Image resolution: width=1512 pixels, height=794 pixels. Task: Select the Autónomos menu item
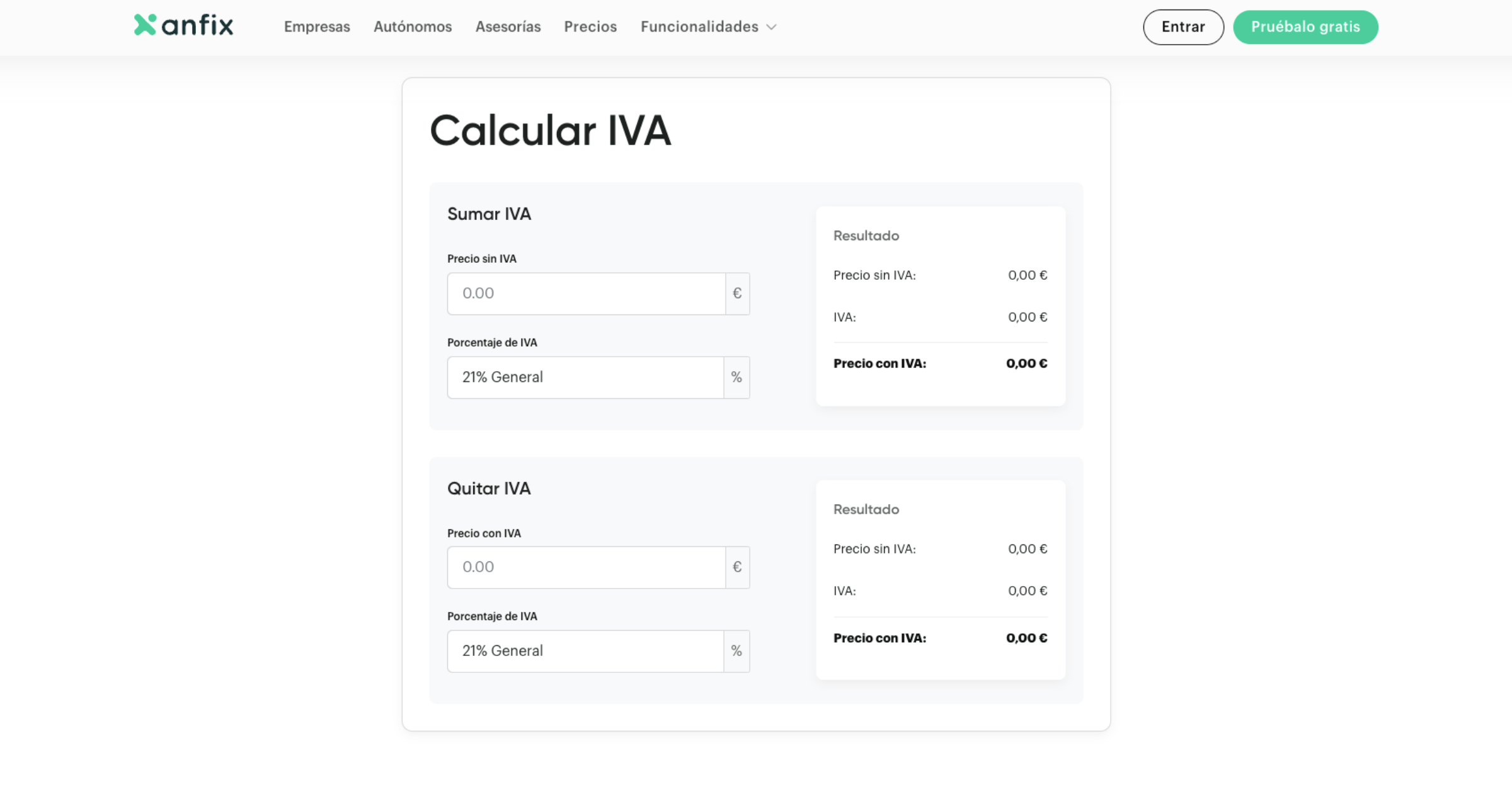412,27
